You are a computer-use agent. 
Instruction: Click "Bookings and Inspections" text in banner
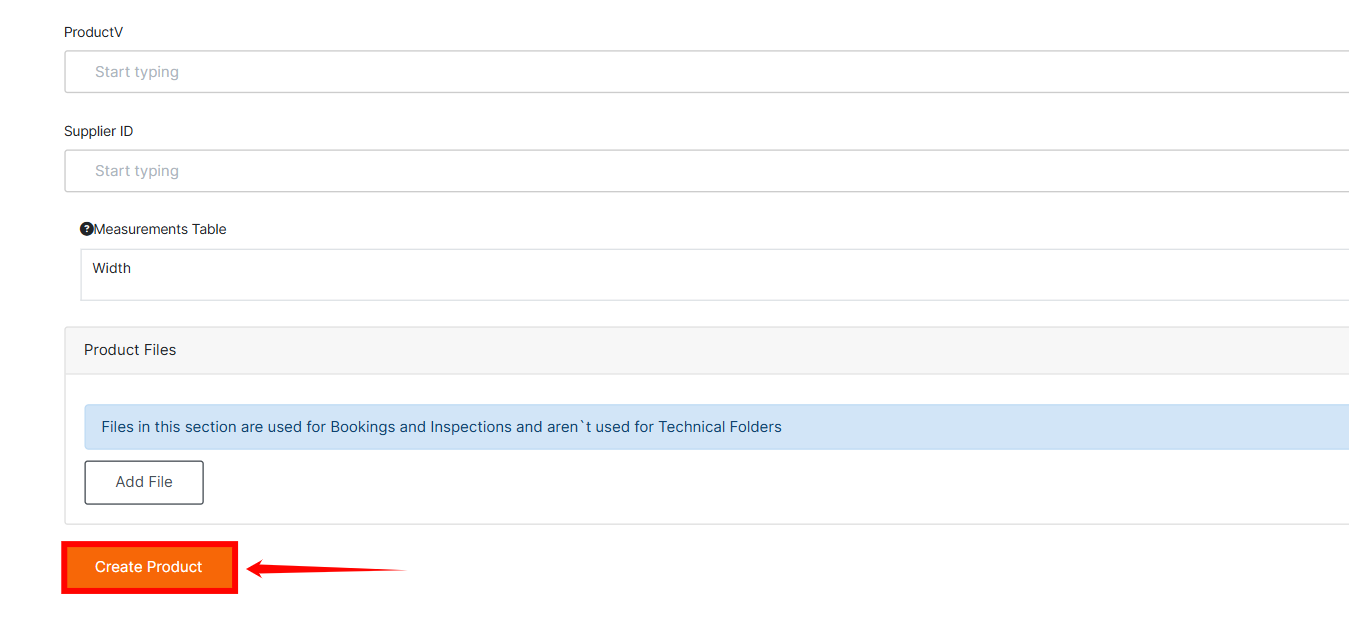pos(421,427)
